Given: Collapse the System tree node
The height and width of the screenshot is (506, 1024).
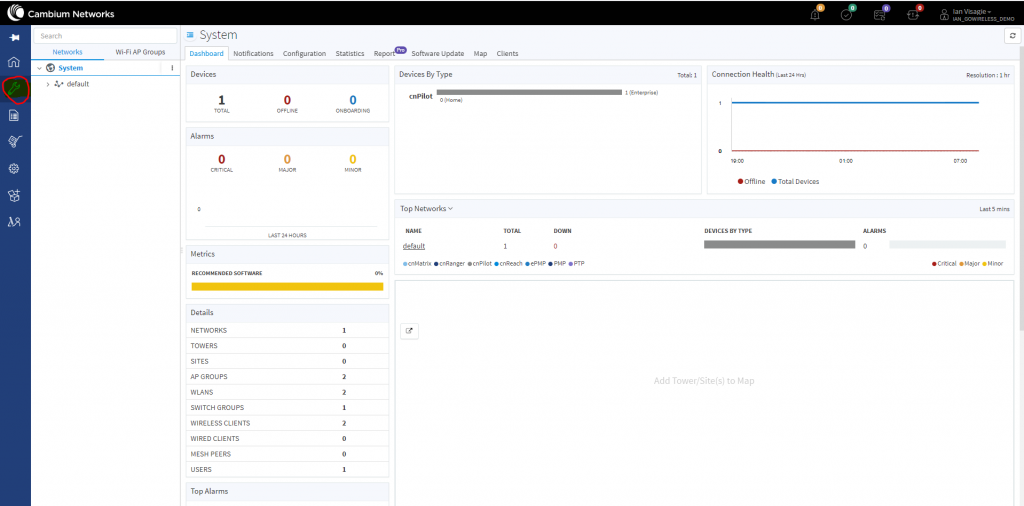Looking at the screenshot, I should [x=39, y=68].
